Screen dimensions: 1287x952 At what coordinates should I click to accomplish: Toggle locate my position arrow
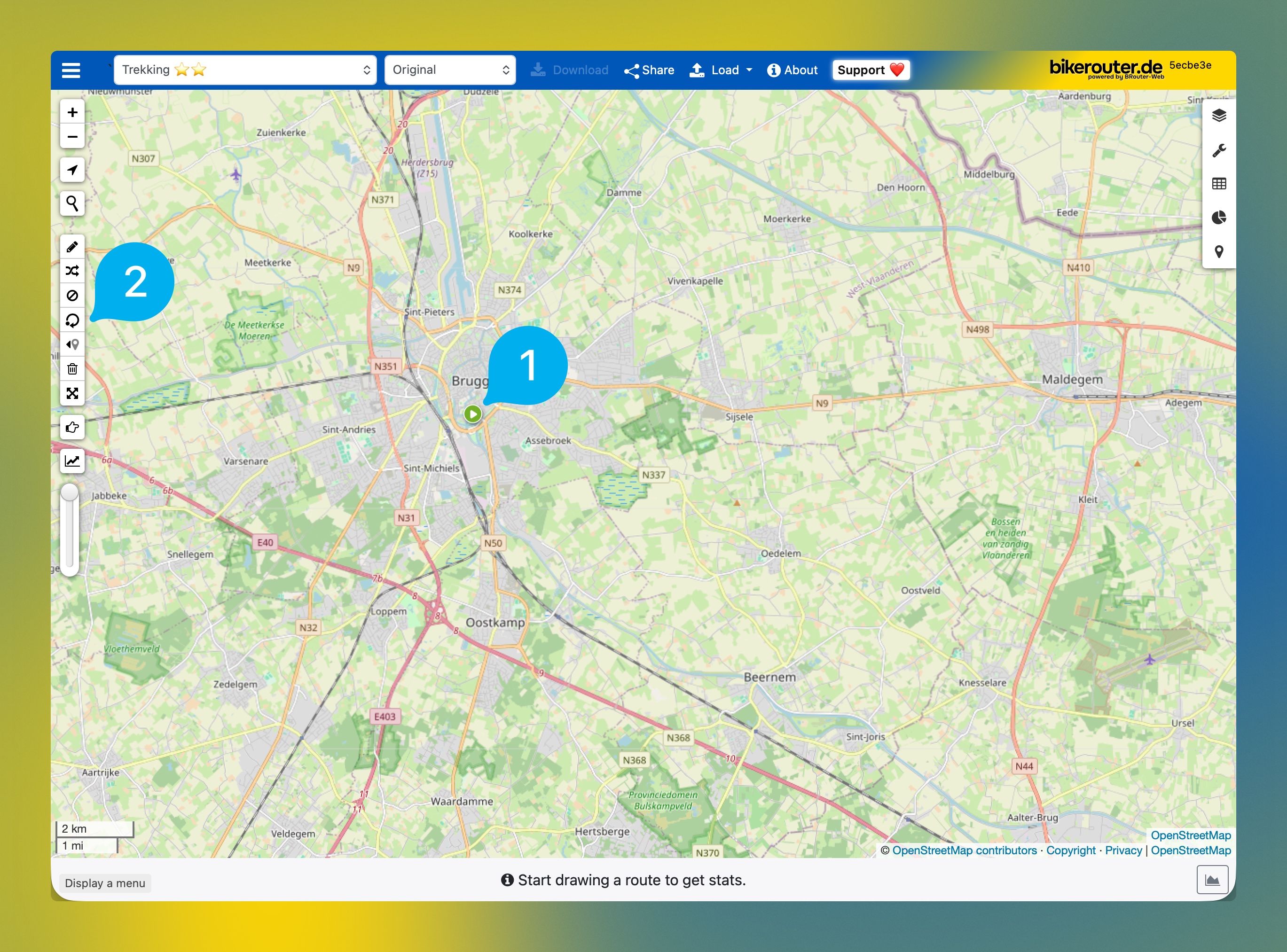[x=72, y=170]
